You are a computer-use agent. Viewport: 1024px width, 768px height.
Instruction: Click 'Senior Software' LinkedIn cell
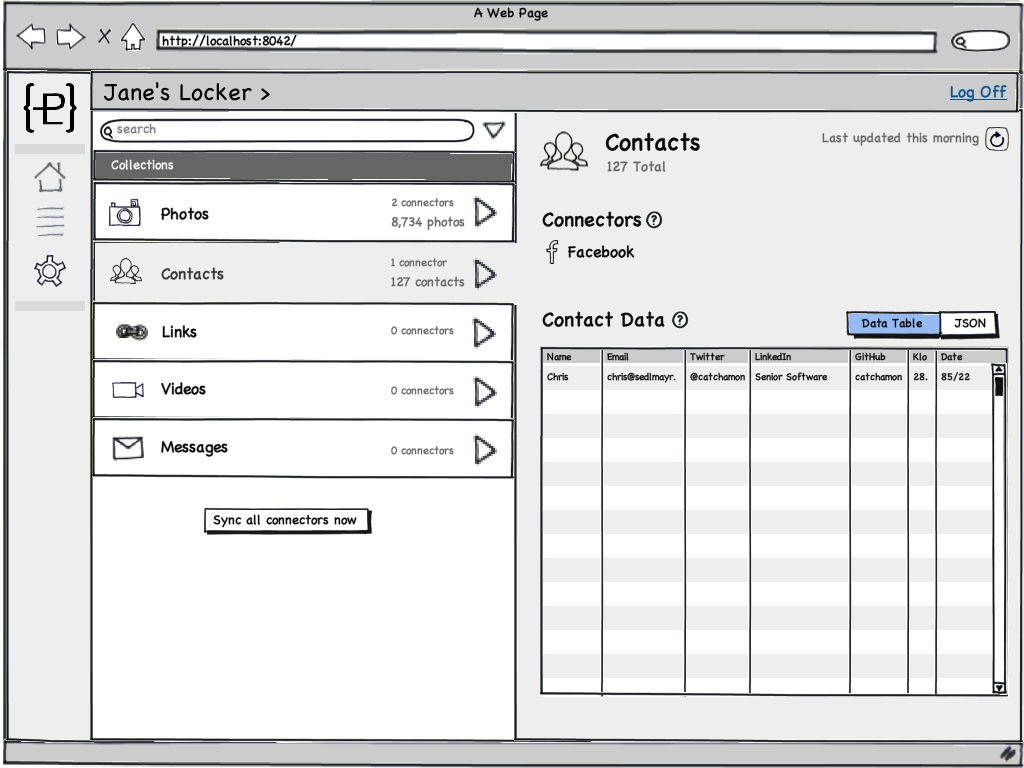(x=791, y=377)
